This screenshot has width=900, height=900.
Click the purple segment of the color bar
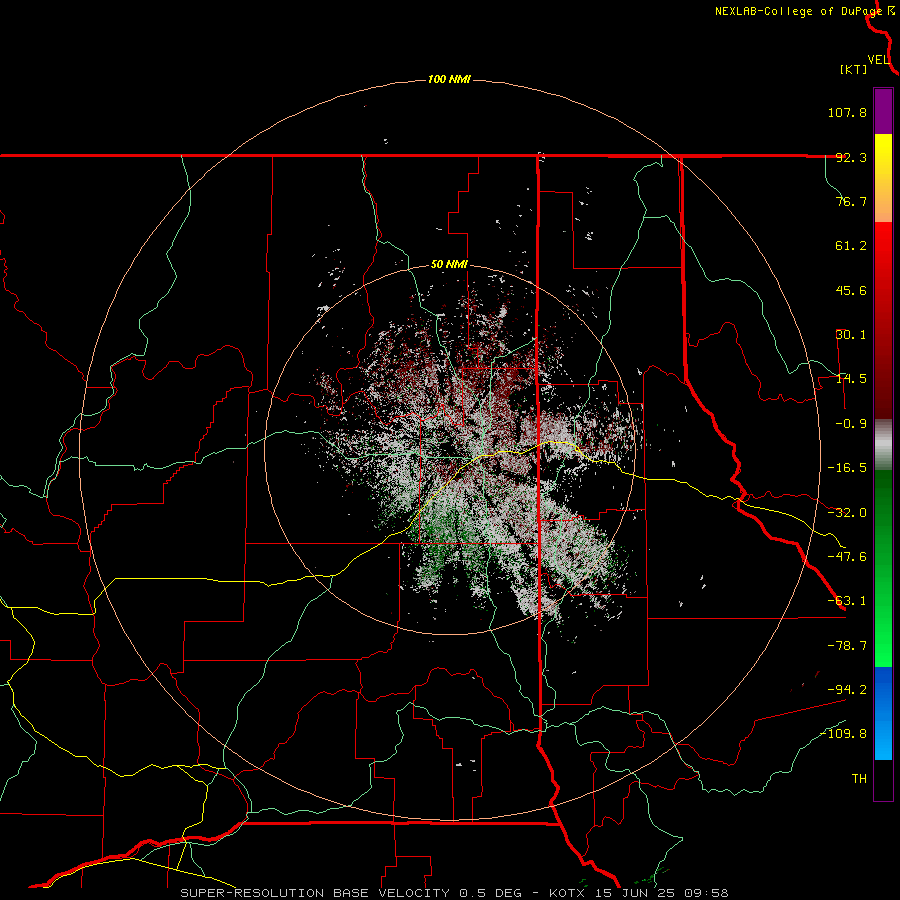pyautogui.click(x=883, y=112)
